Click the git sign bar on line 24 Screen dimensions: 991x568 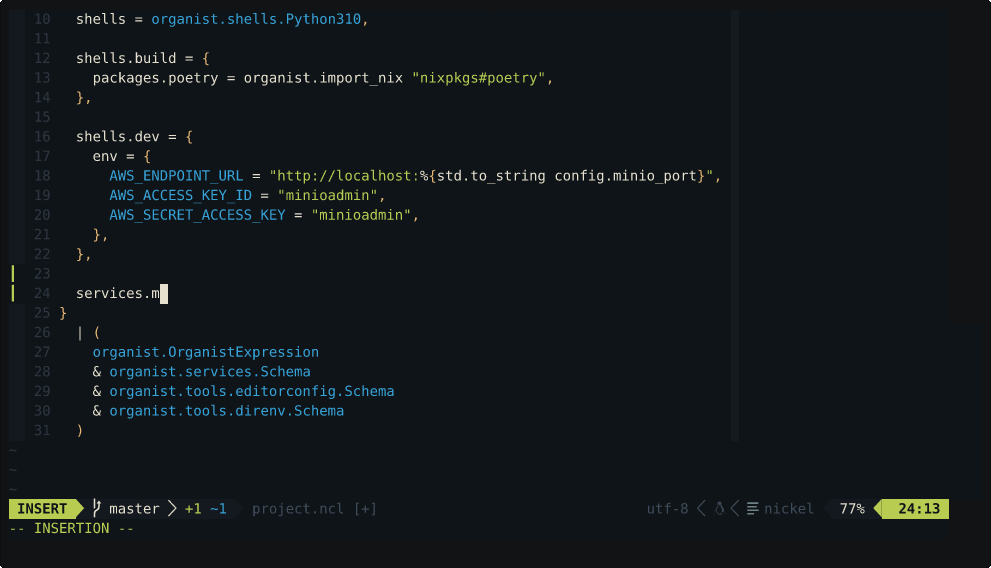coord(13,293)
